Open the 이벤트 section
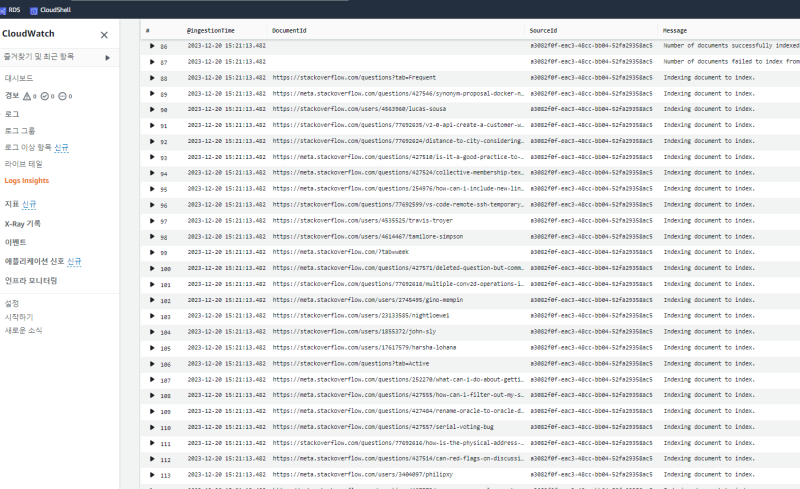 tap(15, 242)
